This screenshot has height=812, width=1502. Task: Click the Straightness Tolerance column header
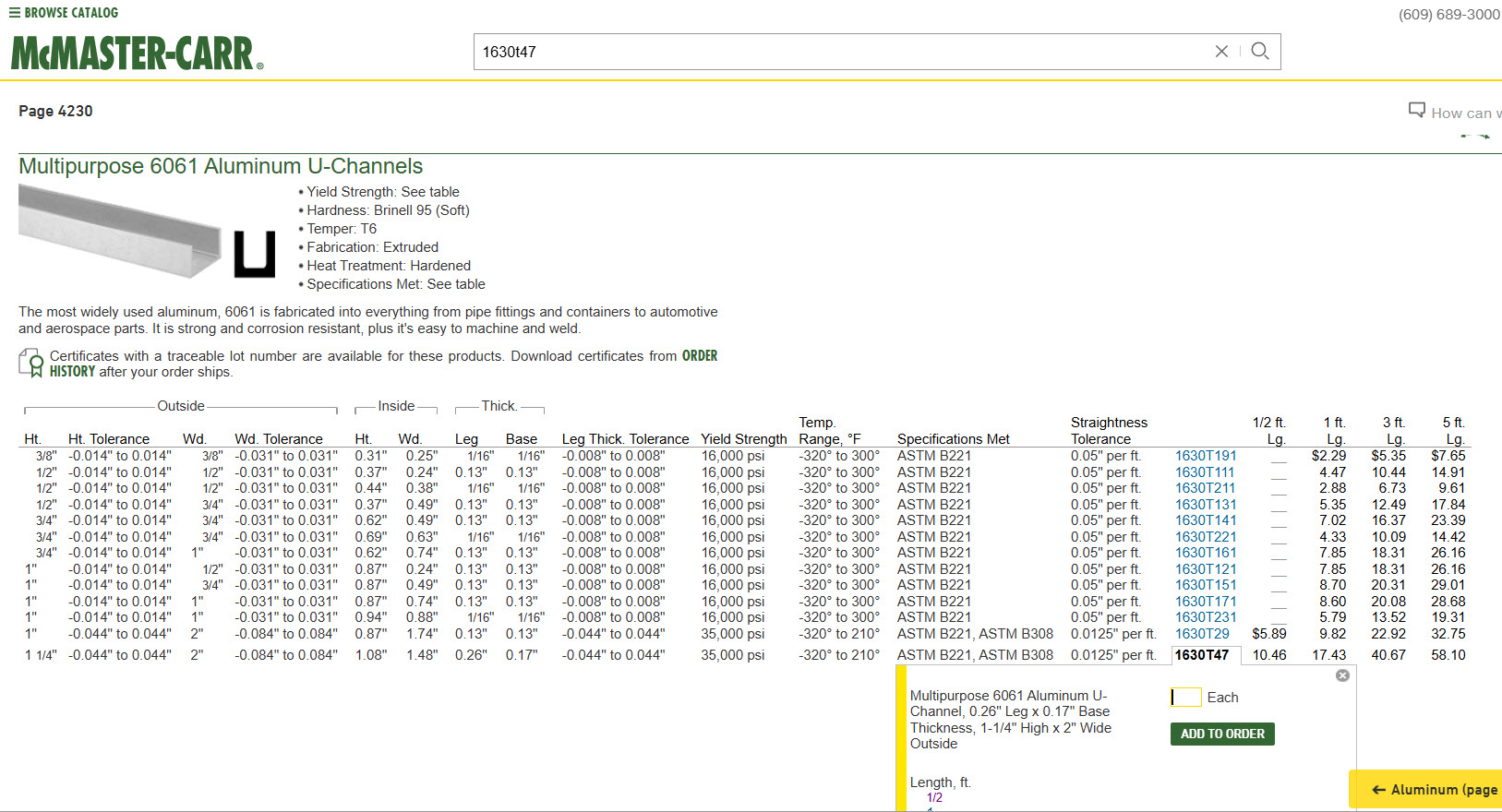tap(1109, 431)
